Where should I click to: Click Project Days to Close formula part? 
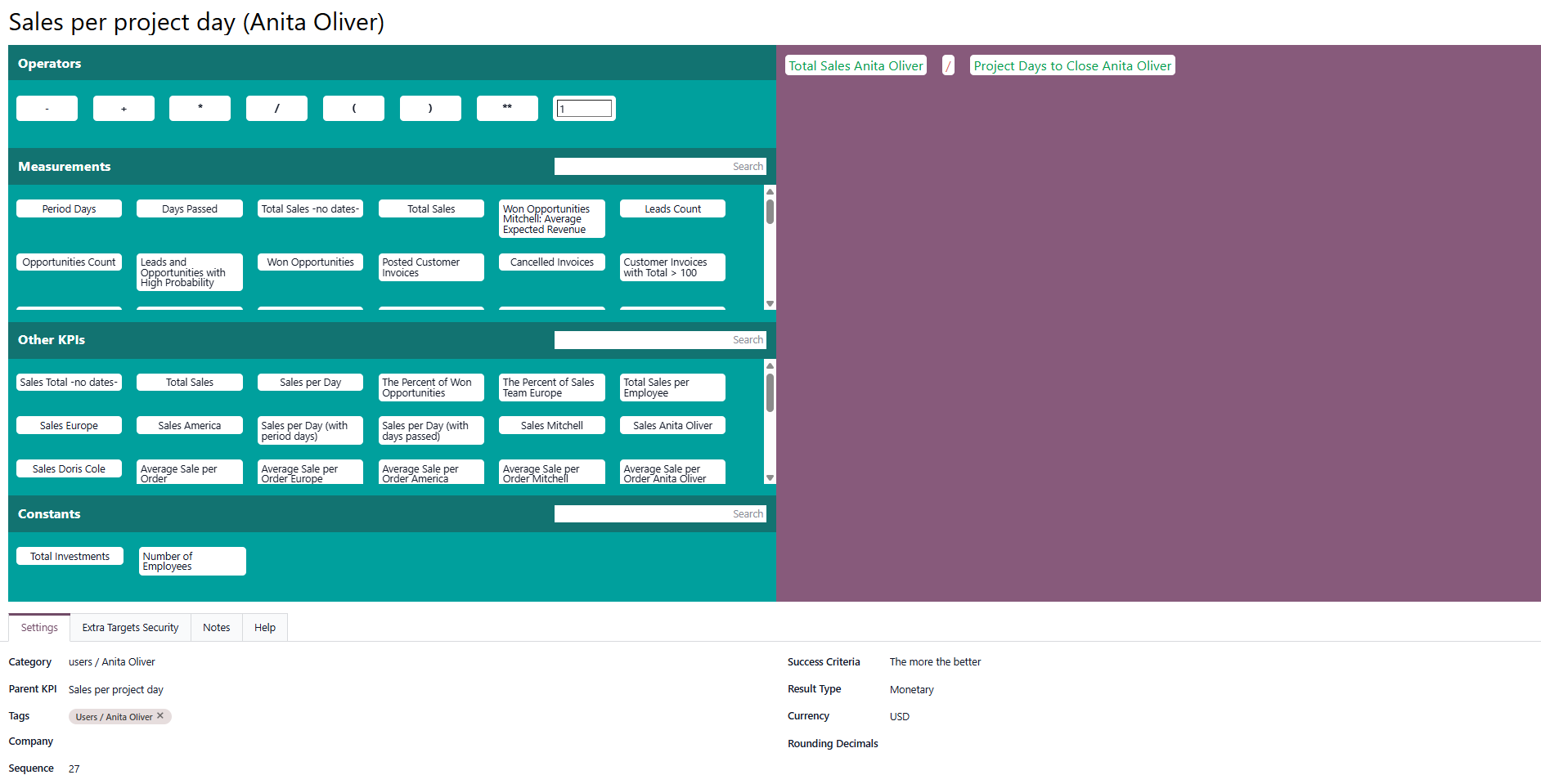coord(1072,66)
